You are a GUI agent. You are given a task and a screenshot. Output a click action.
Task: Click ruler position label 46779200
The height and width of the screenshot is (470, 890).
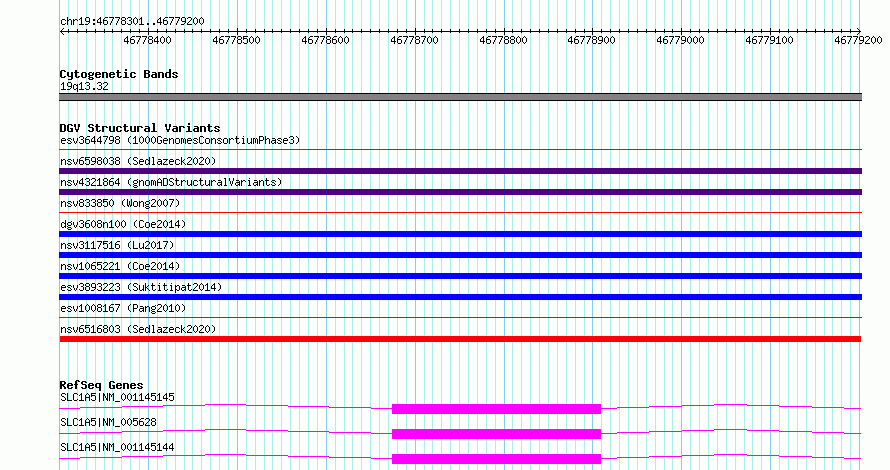tap(858, 40)
